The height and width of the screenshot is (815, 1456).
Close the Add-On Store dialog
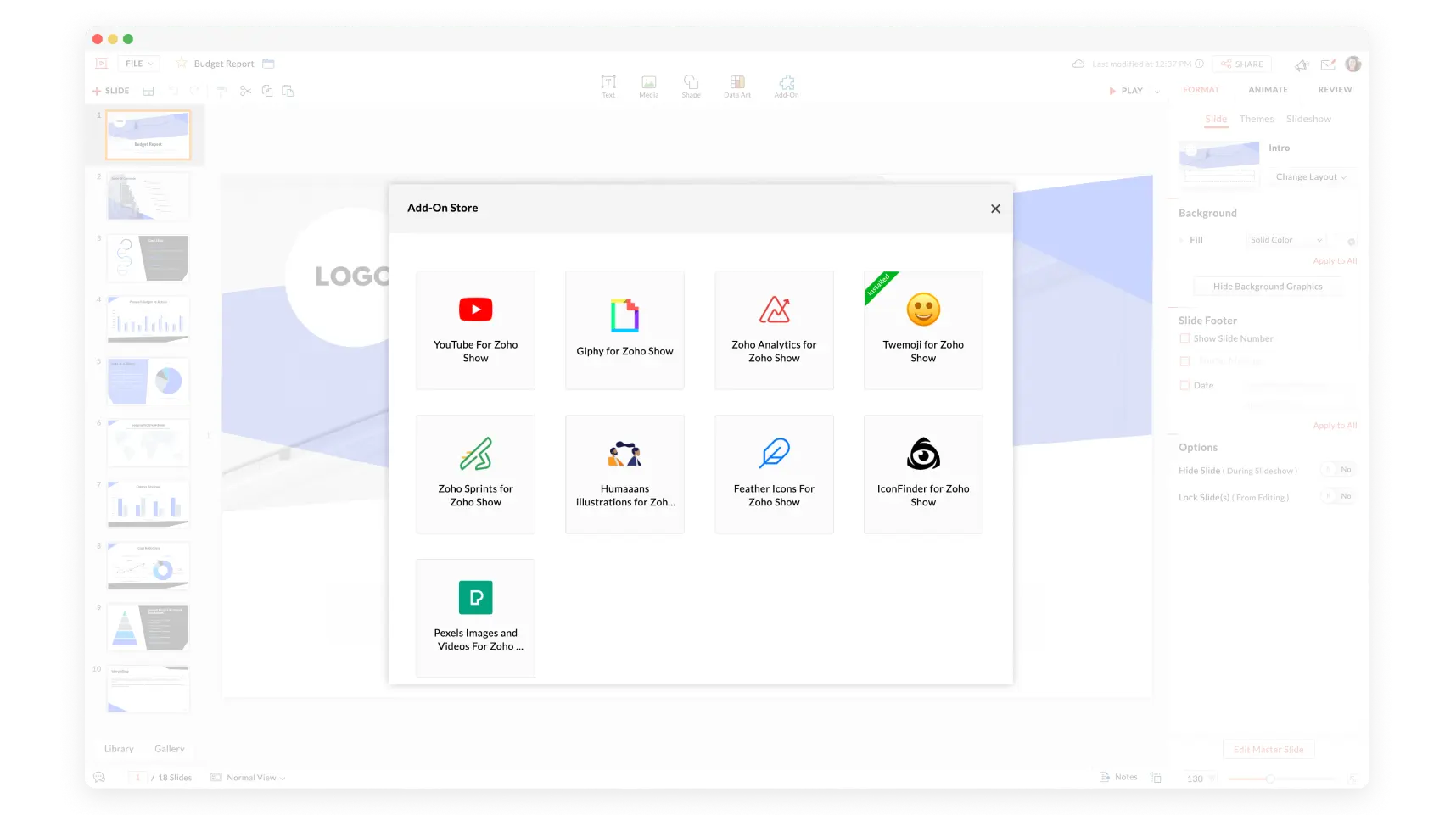pyautogui.click(x=995, y=209)
